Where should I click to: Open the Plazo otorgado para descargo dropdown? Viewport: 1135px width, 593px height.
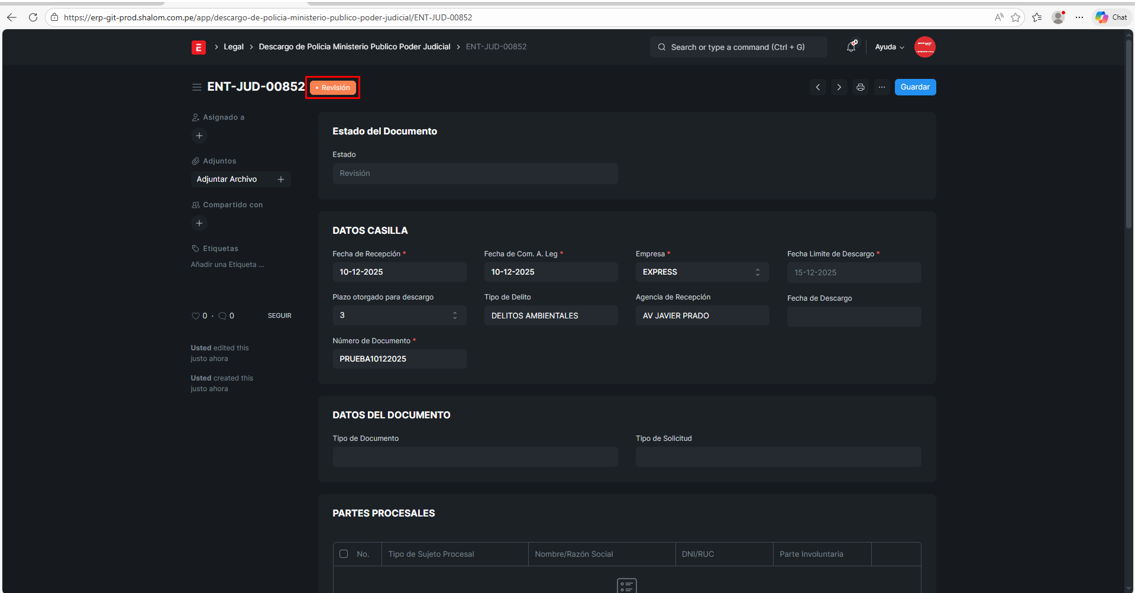pos(398,316)
